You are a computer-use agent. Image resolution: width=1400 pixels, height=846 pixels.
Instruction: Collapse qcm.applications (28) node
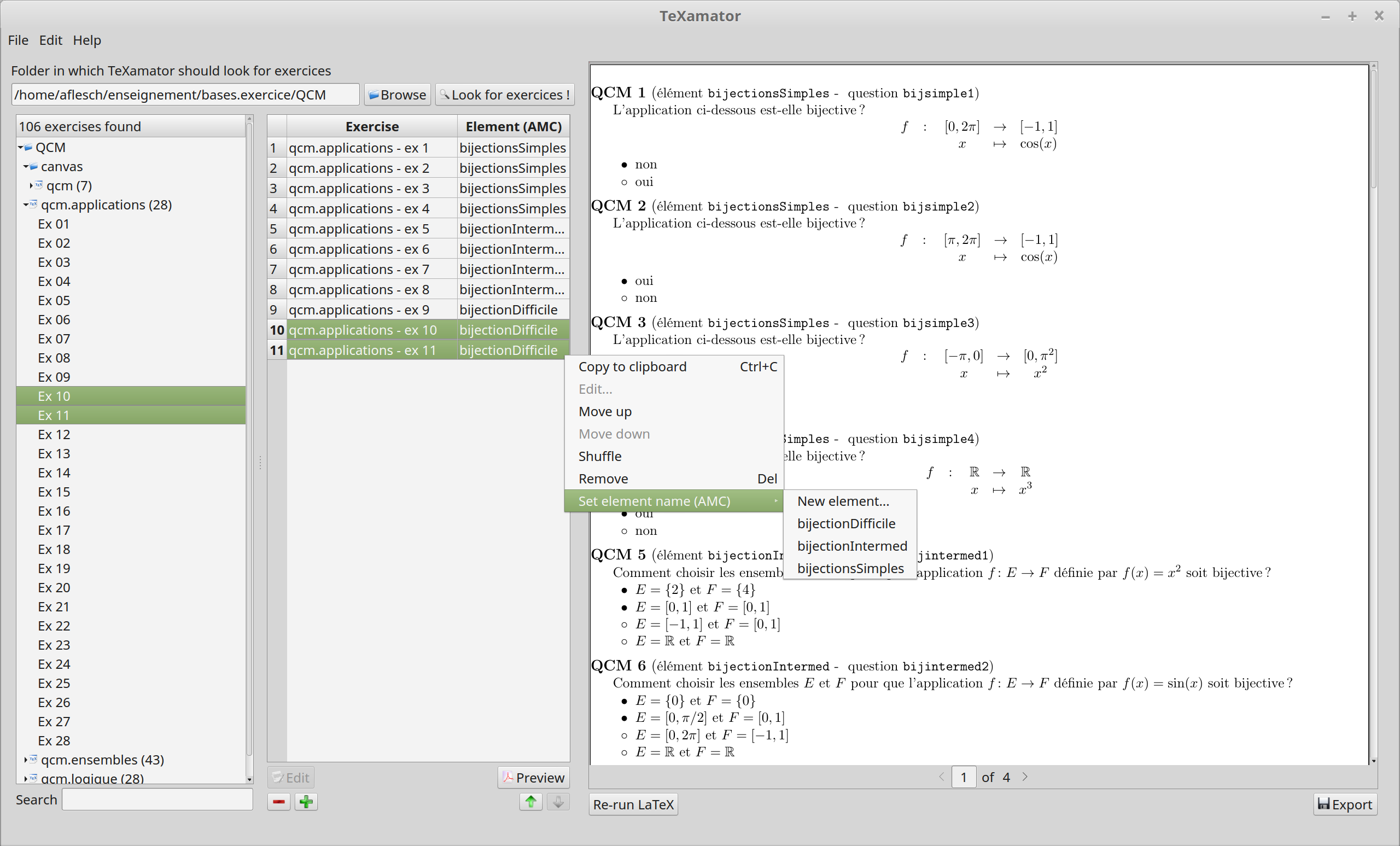click(26, 205)
